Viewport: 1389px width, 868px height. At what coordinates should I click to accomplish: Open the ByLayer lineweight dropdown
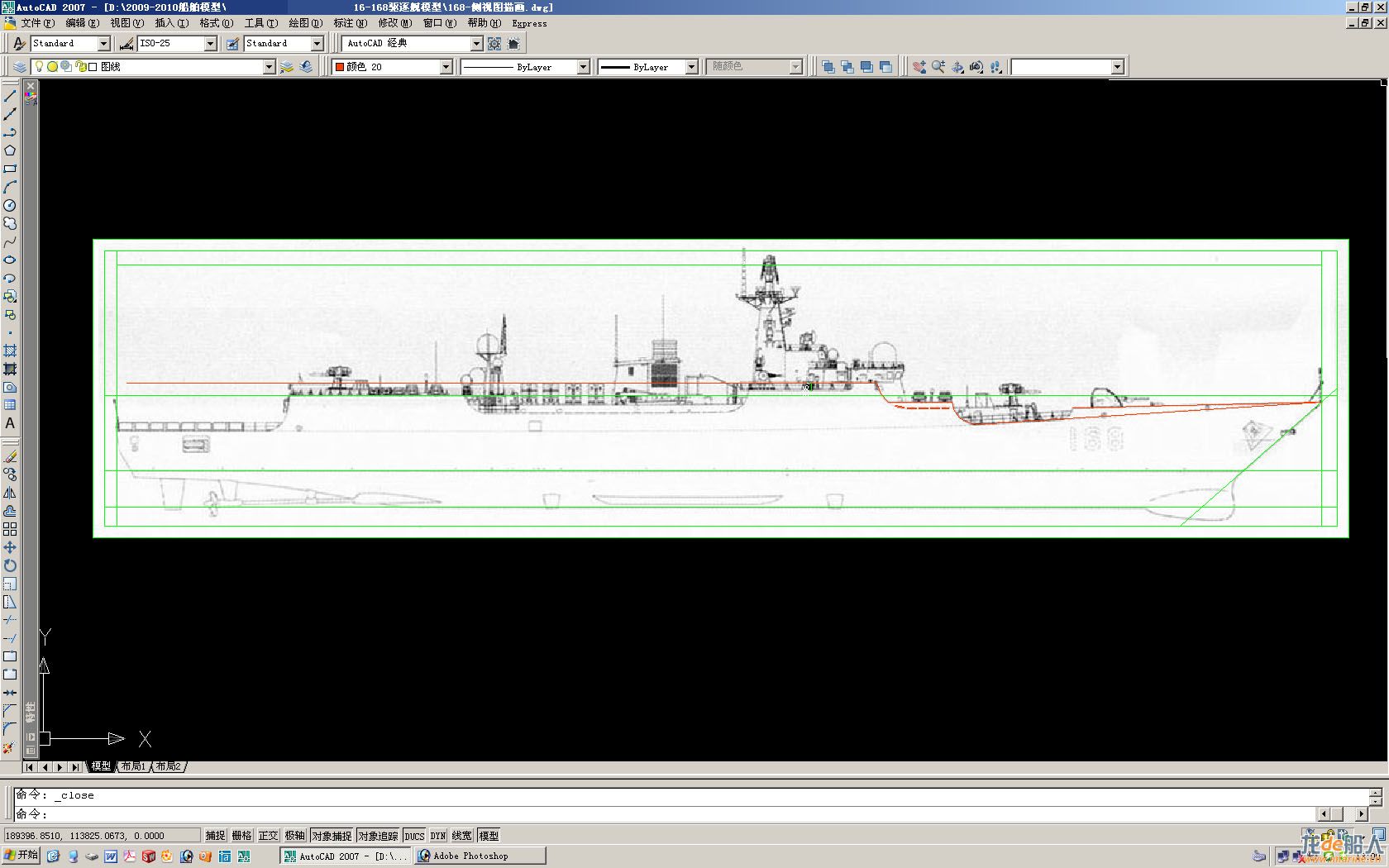691,67
